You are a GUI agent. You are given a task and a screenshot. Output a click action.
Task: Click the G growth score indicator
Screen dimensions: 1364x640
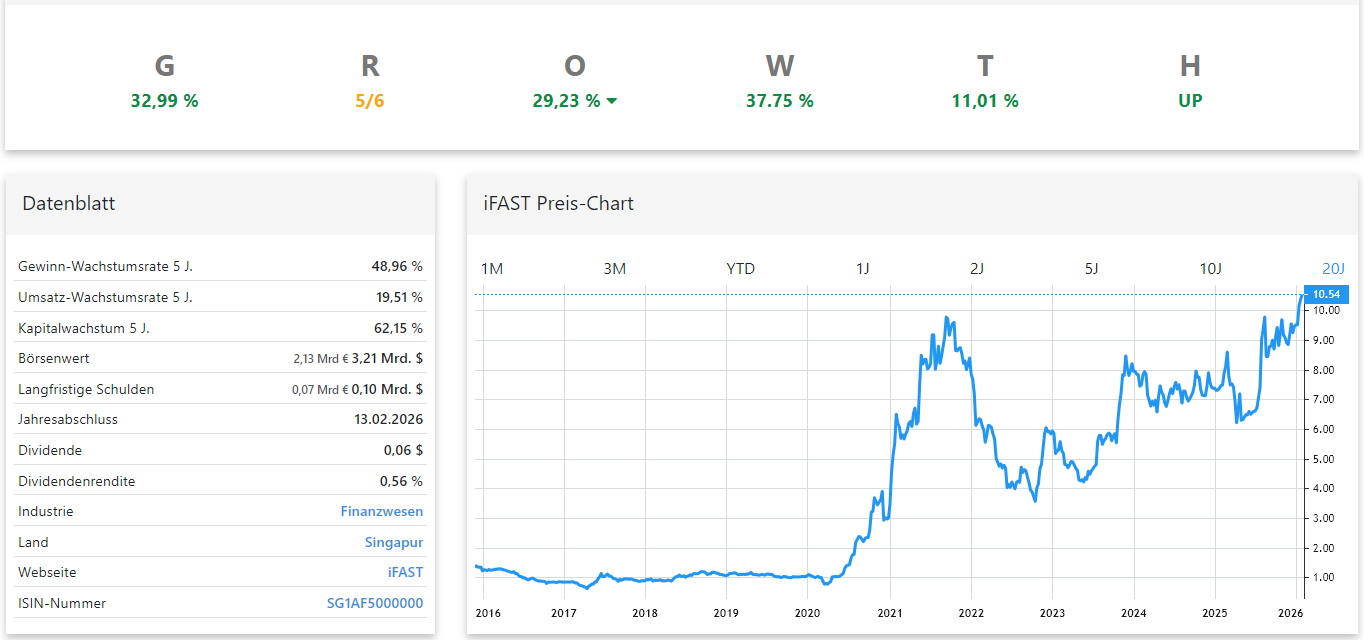click(x=164, y=65)
